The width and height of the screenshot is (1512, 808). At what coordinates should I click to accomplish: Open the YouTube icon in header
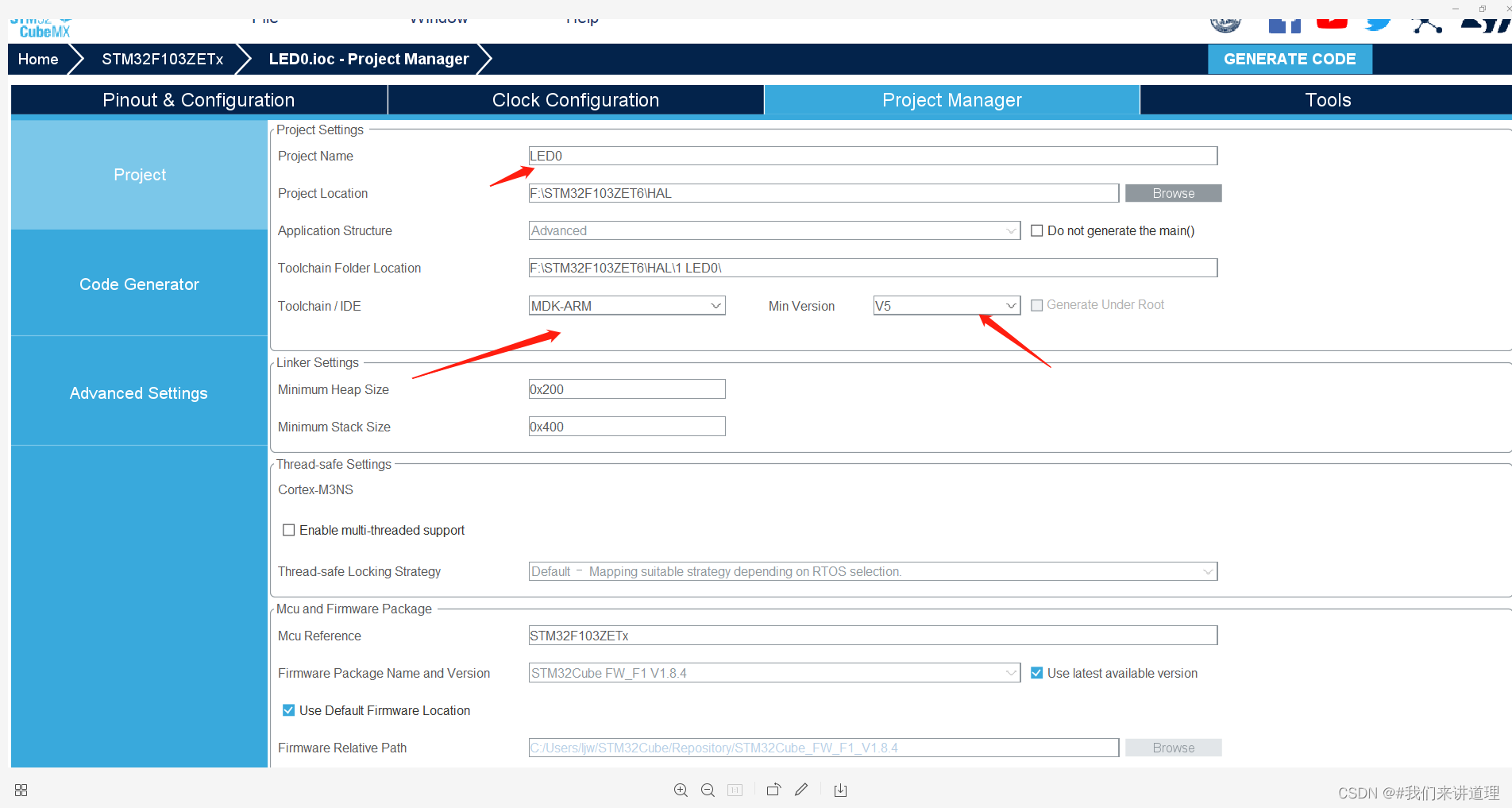(x=1332, y=23)
